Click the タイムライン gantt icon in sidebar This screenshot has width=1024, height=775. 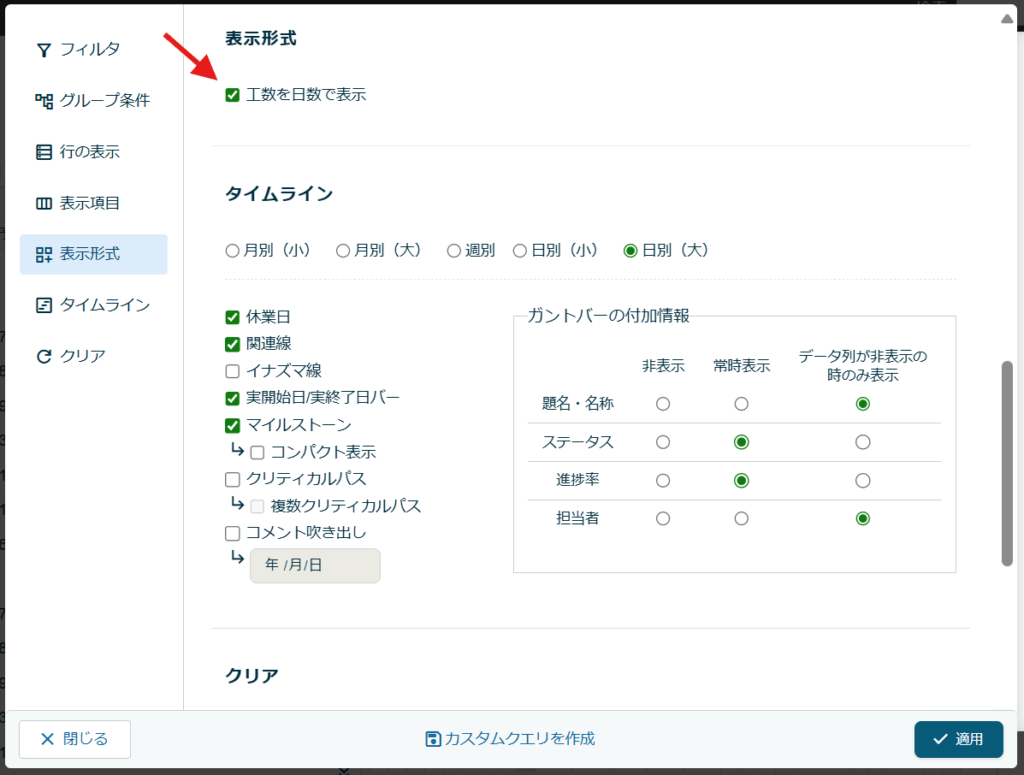[x=43, y=305]
